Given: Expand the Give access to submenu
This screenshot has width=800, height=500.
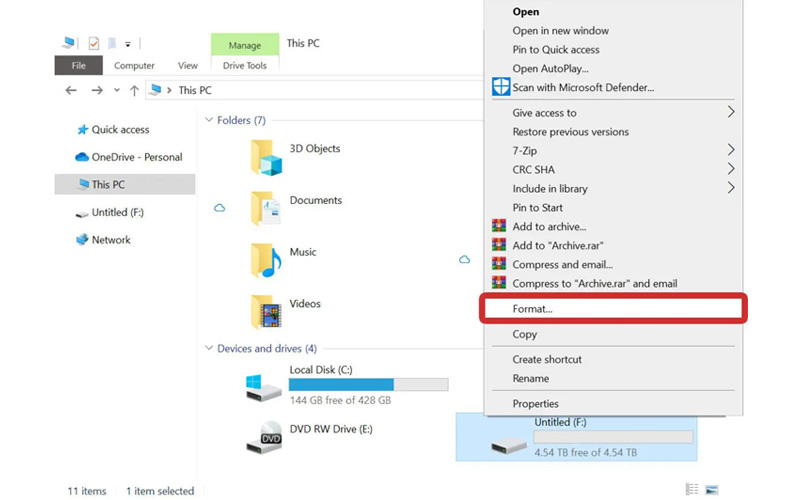Looking at the screenshot, I should pos(731,113).
